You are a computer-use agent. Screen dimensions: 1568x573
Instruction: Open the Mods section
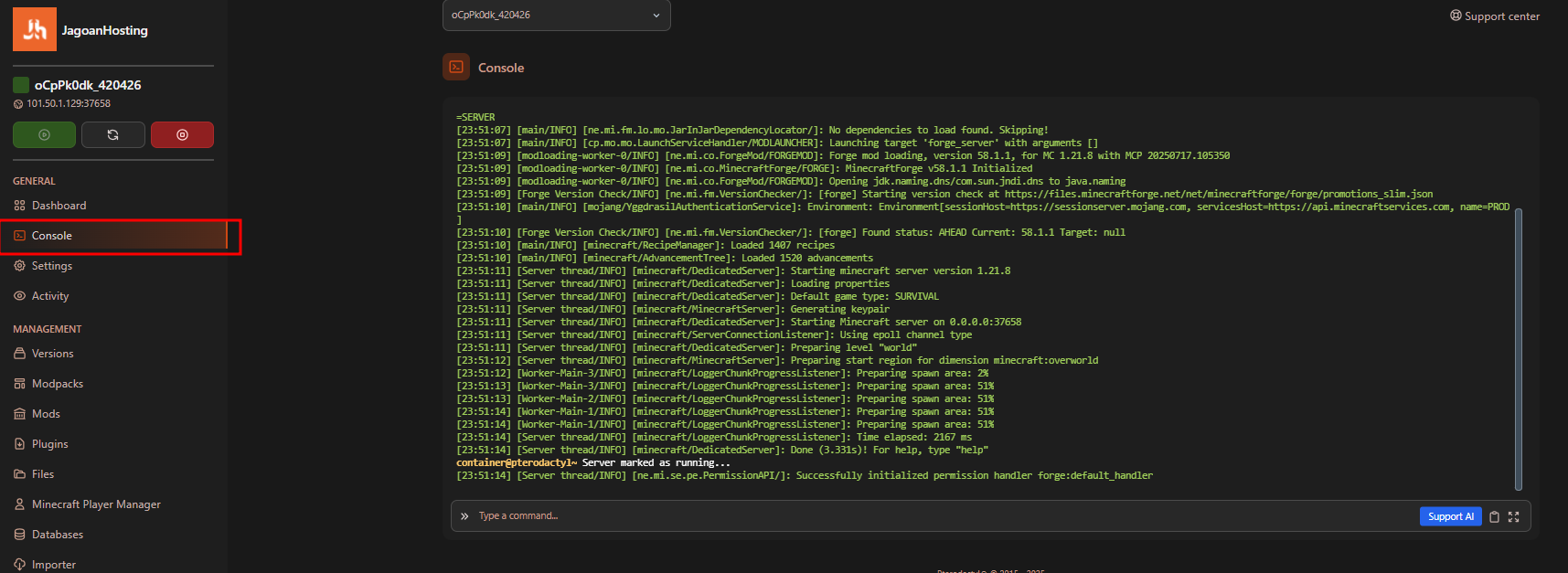[113, 414]
